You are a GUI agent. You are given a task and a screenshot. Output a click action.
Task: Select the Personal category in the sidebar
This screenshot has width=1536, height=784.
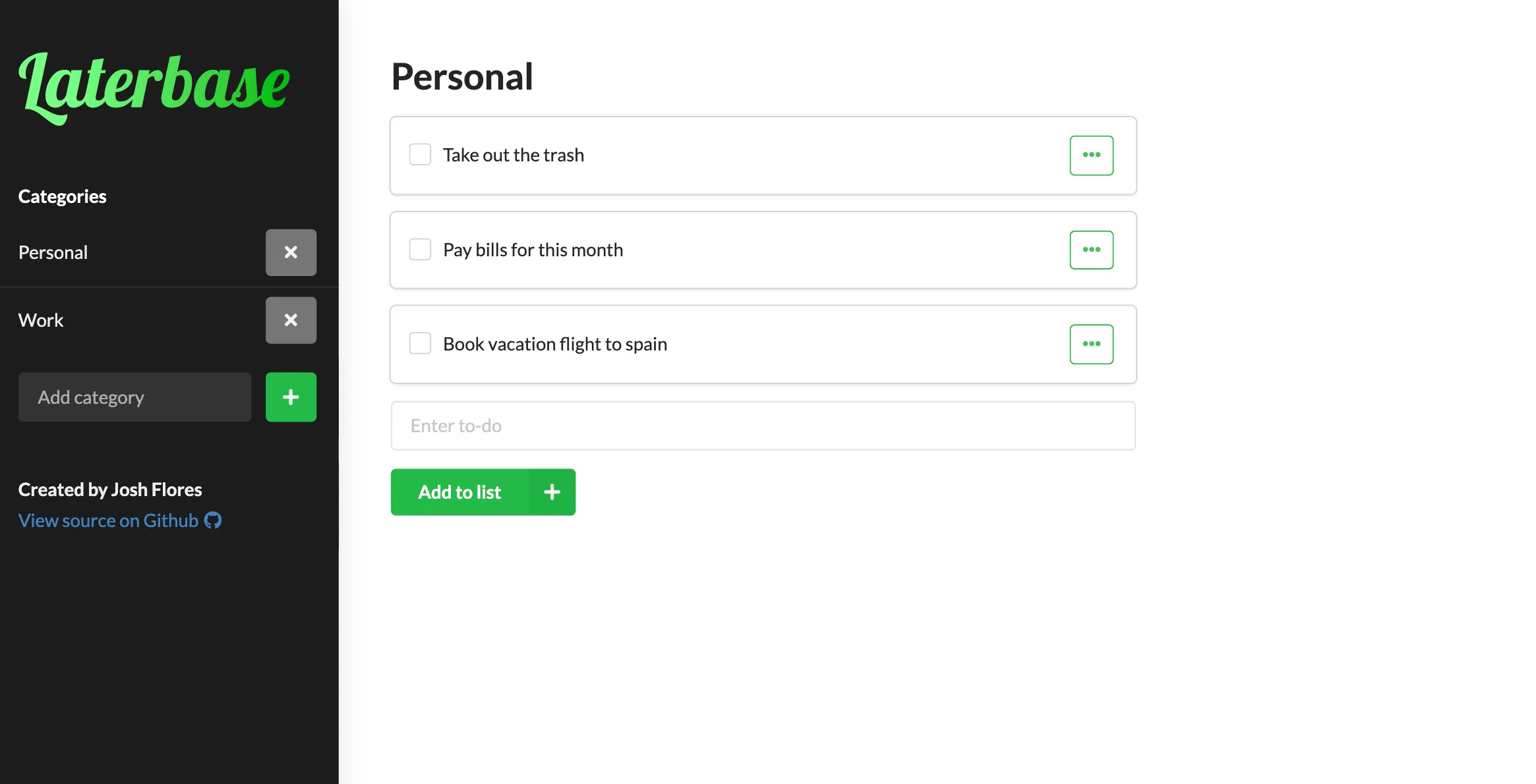tap(53, 252)
